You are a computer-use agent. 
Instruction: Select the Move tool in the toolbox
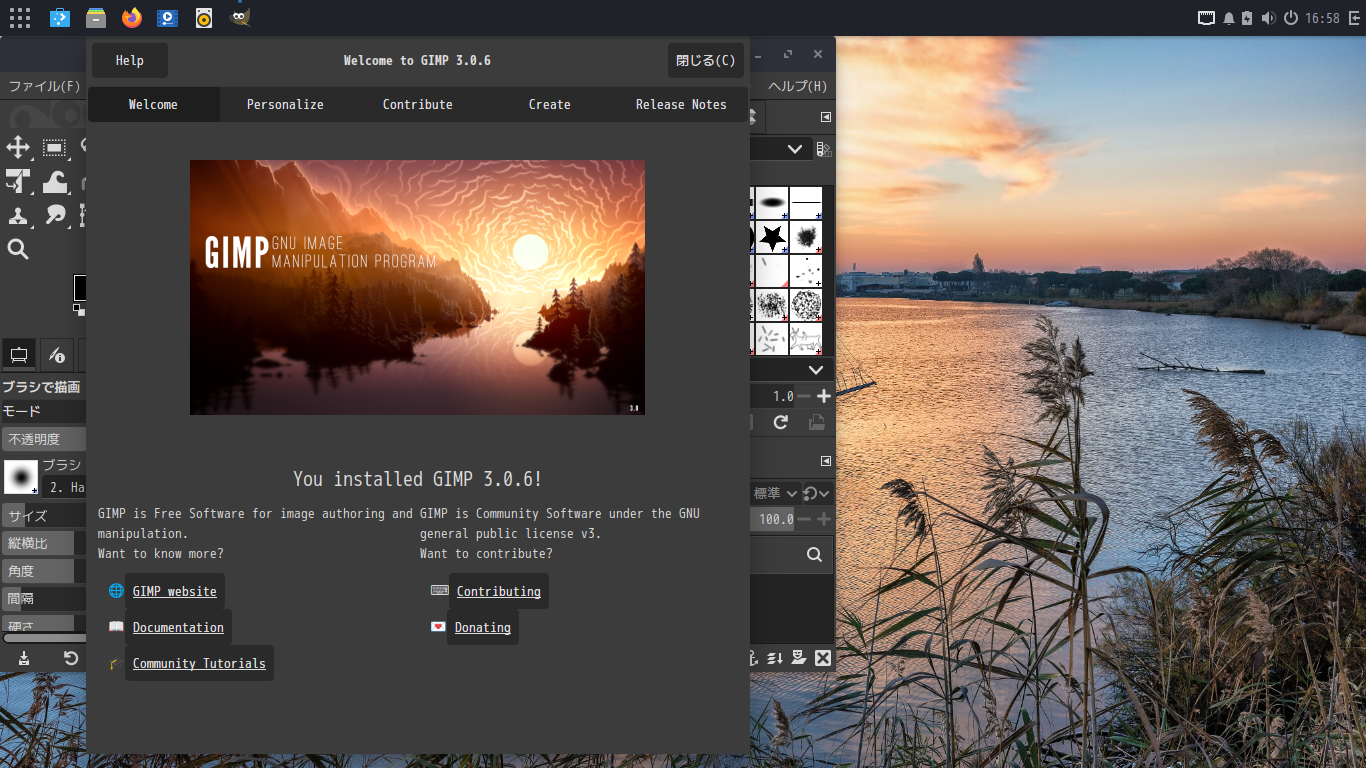[x=17, y=147]
